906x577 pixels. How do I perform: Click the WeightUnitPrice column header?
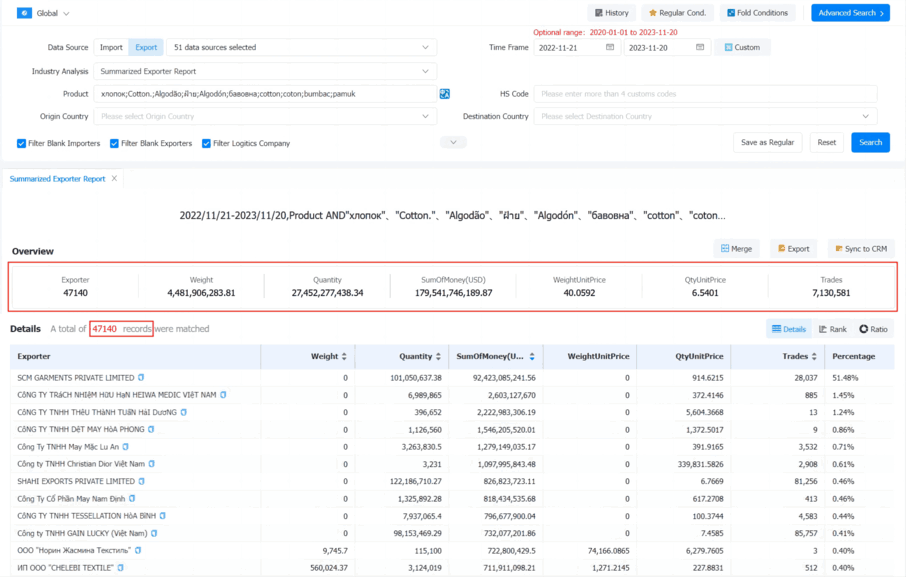[598, 356]
